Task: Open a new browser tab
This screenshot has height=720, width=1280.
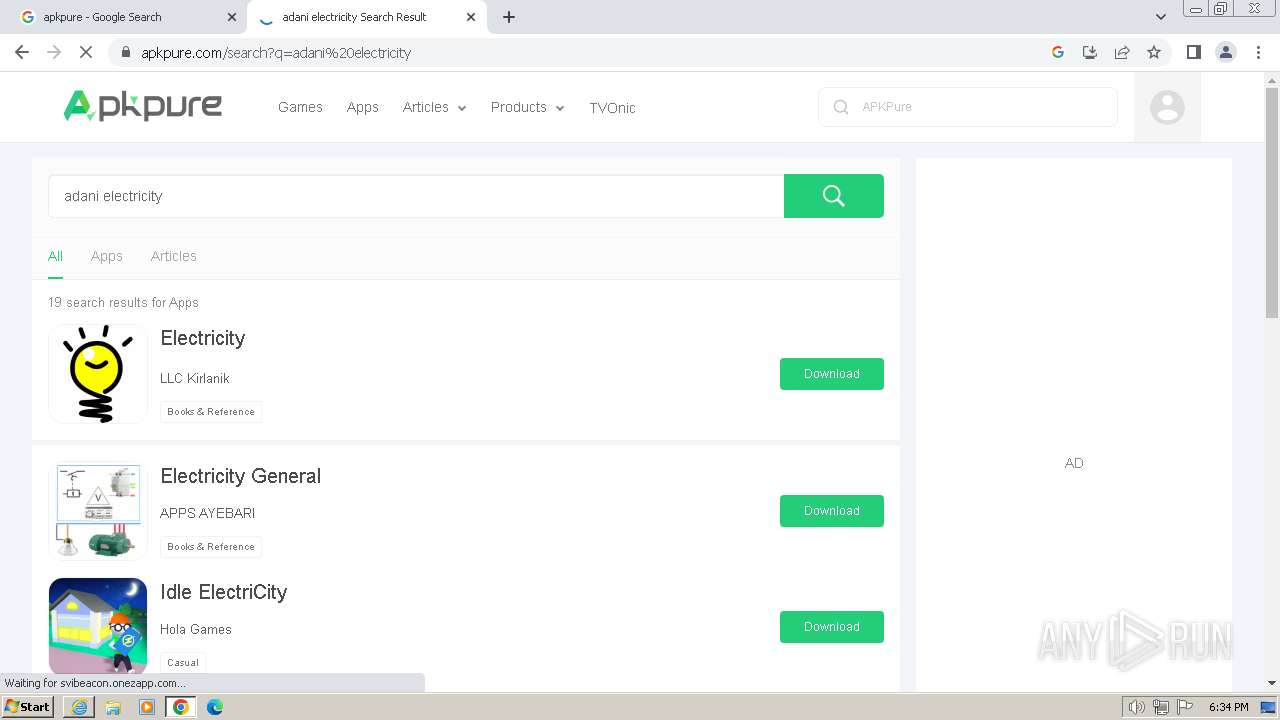Action: 509,17
